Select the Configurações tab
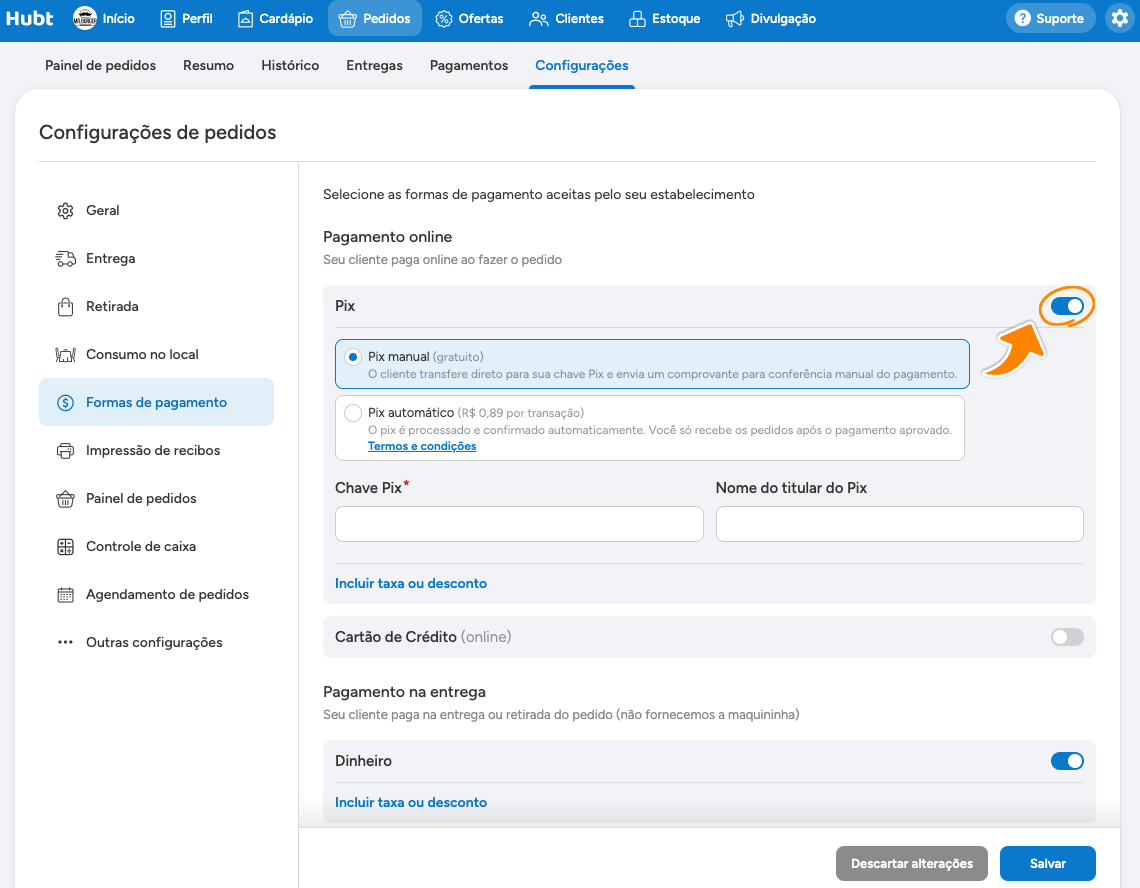This screenshot has height=888, width=1140. pyautogui.click(x=582, y=65)
